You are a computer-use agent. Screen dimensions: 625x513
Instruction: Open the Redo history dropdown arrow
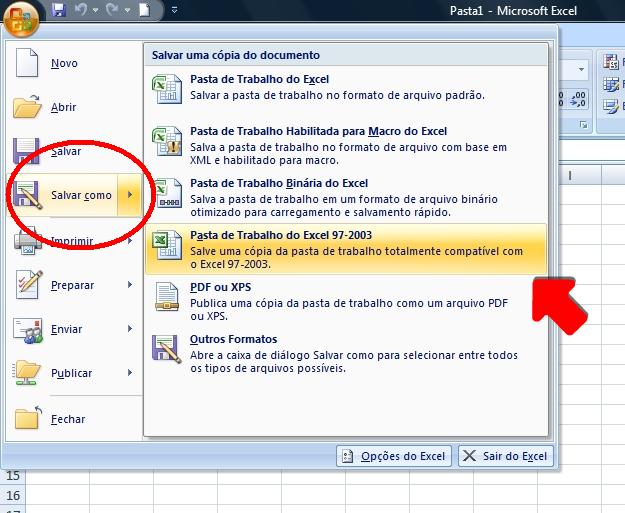[127, 10]
